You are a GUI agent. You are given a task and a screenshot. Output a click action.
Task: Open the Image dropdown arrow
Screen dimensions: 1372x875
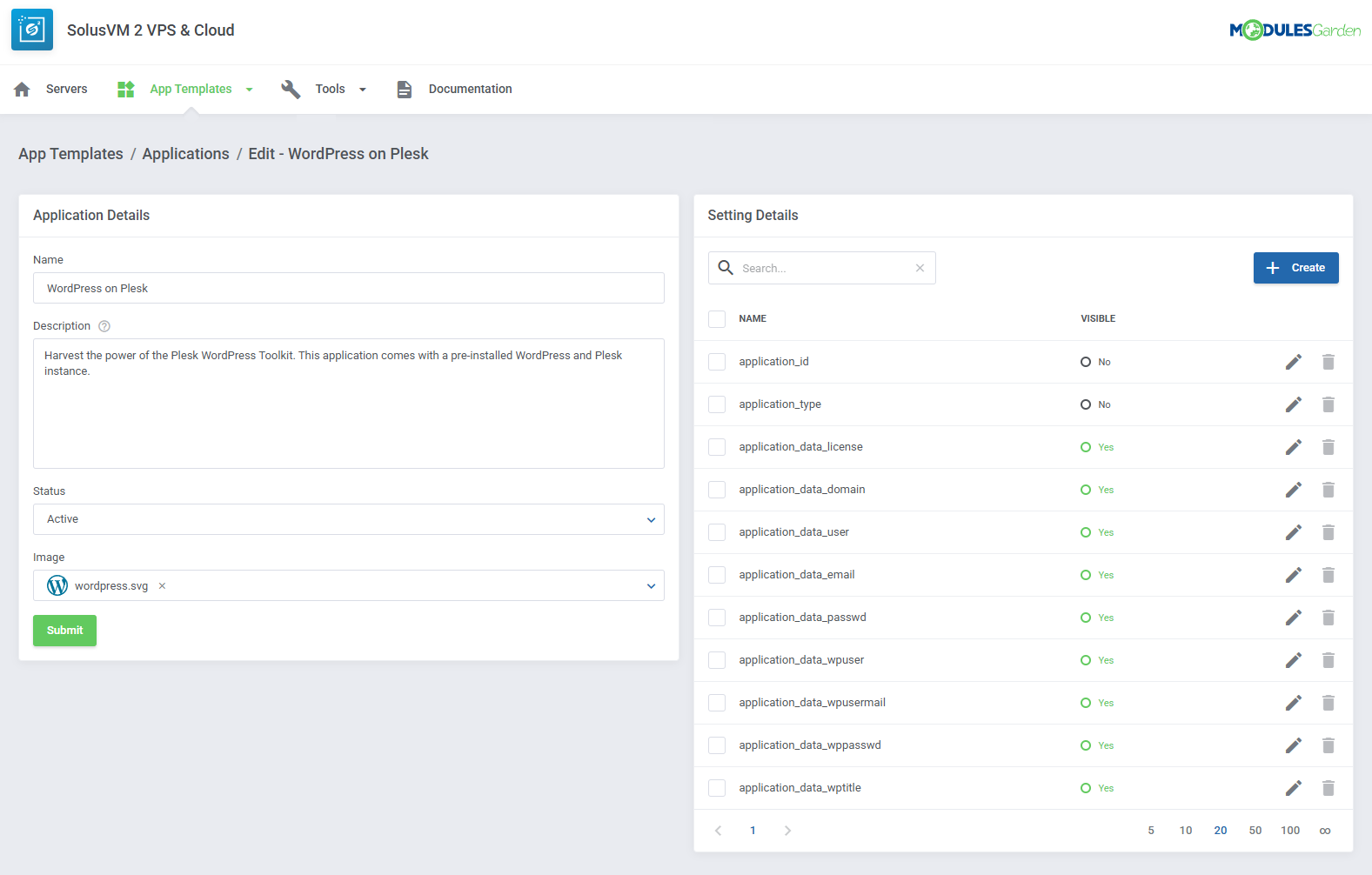pos(651,586)
